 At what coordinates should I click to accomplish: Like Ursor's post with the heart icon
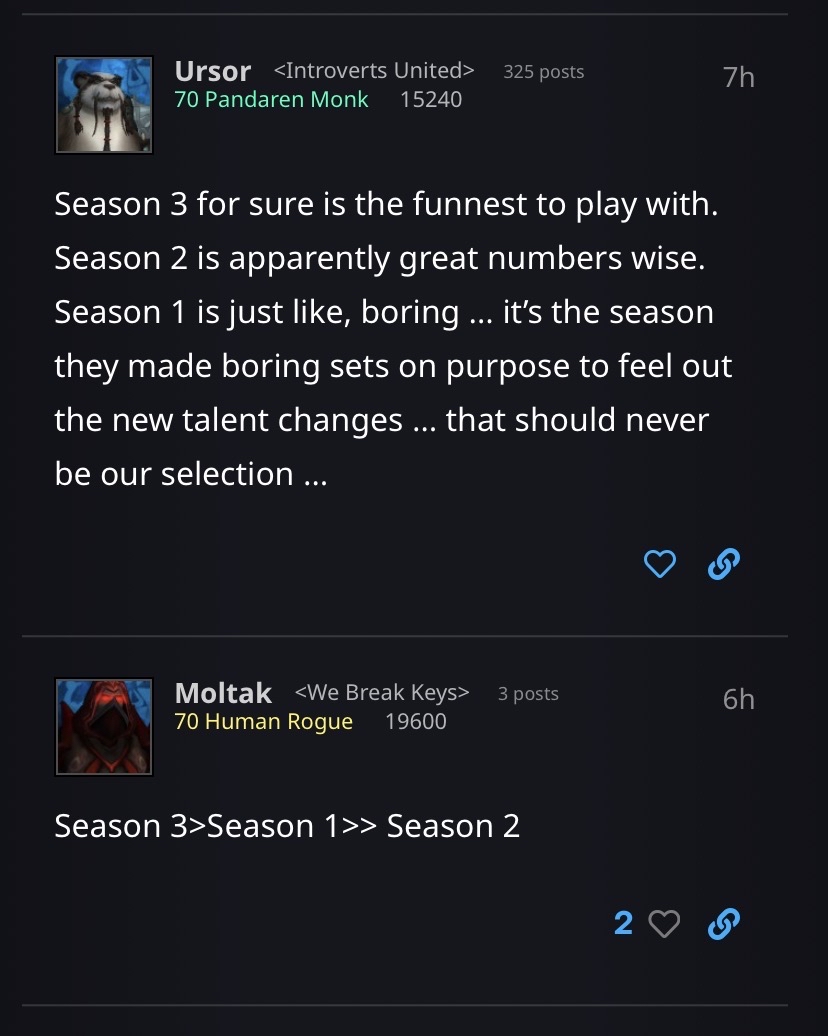[x=659, y=565]
